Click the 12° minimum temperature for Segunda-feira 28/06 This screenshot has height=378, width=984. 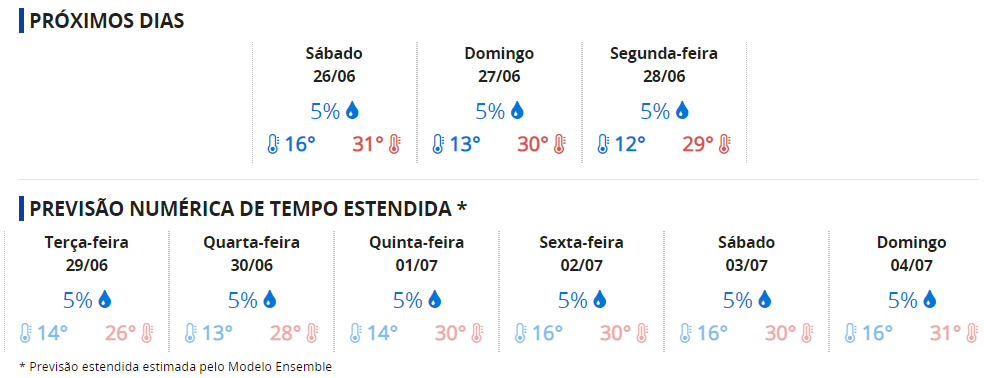(630, 144)
